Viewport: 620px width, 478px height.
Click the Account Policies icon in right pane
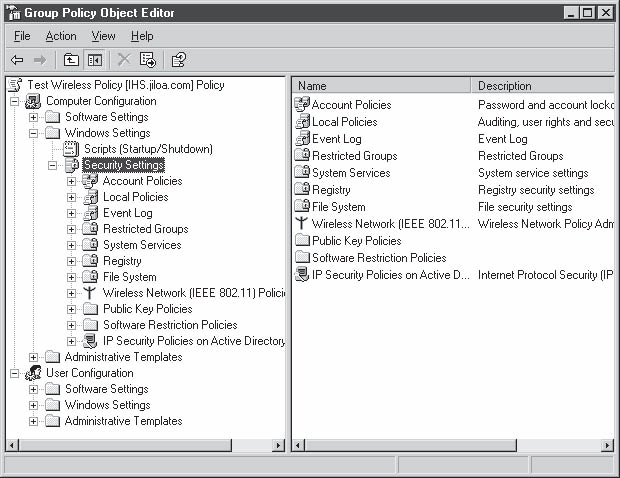[x=302, y=104]
